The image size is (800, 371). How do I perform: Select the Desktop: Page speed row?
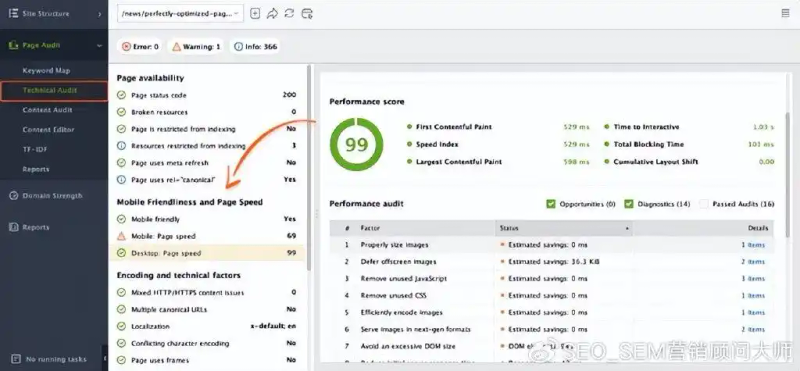coord(207,253)
